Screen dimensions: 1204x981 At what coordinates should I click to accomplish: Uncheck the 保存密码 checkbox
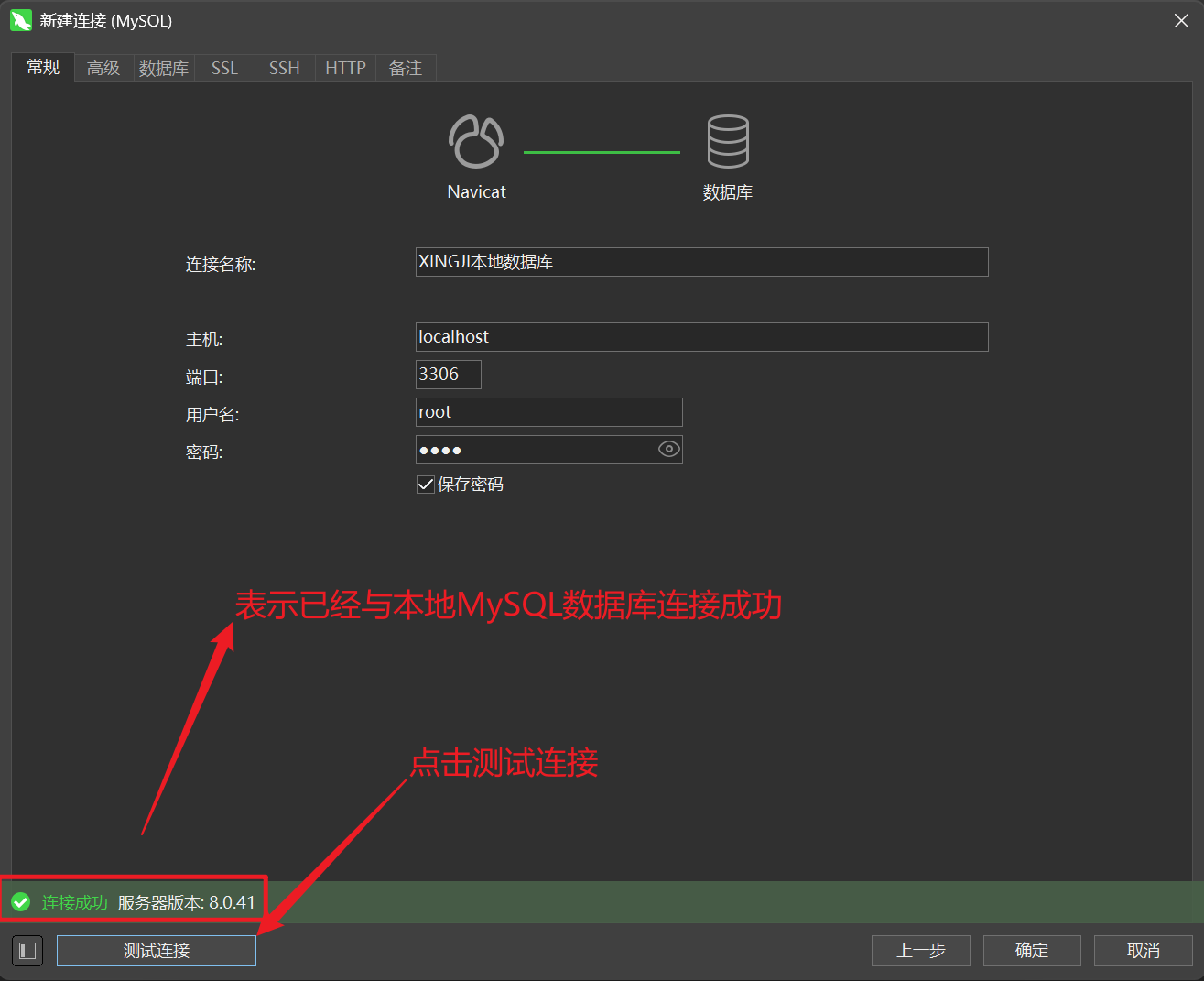[x=426, y=485]
